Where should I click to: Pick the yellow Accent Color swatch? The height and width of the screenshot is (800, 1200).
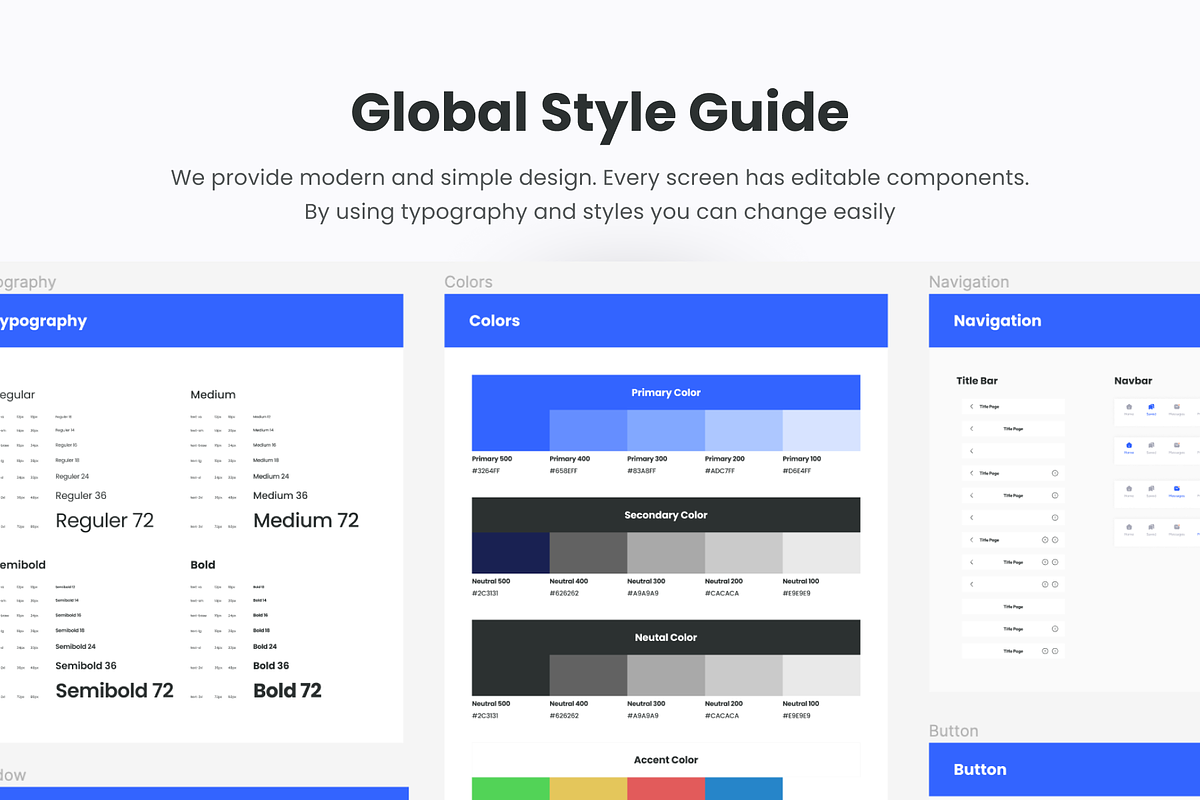(588, 788)
